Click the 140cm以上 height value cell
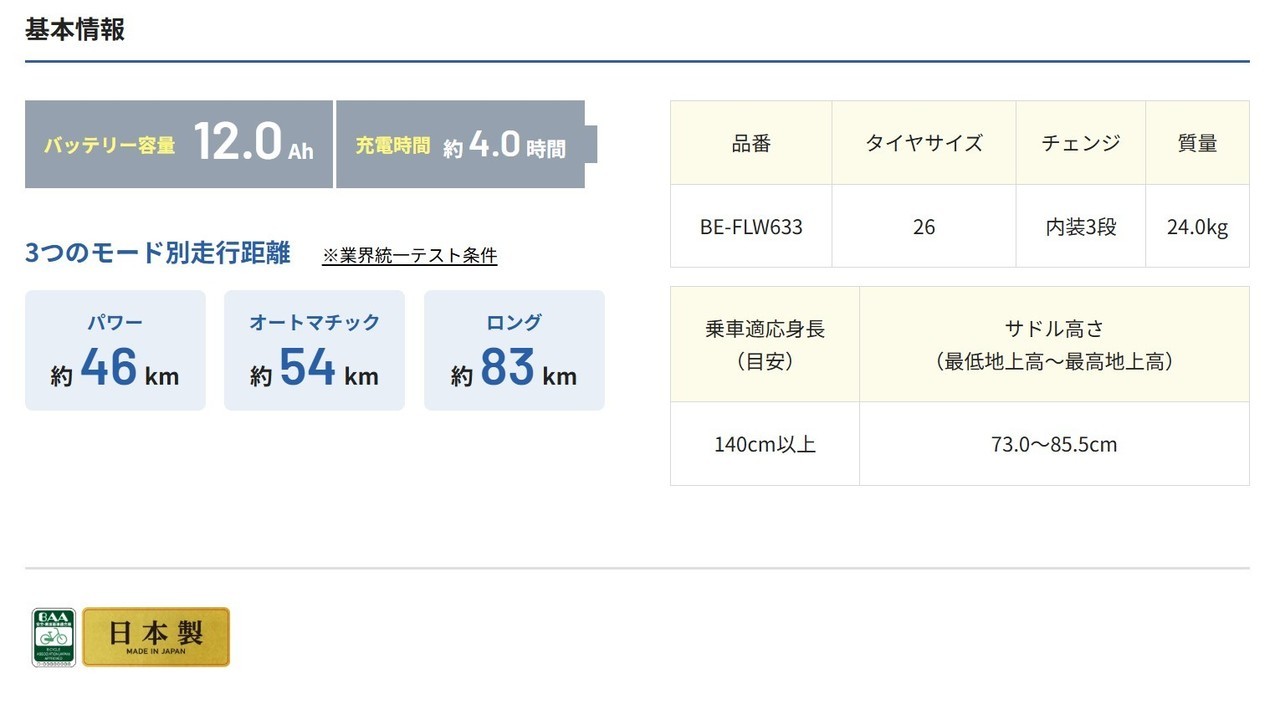 [765, 444]
